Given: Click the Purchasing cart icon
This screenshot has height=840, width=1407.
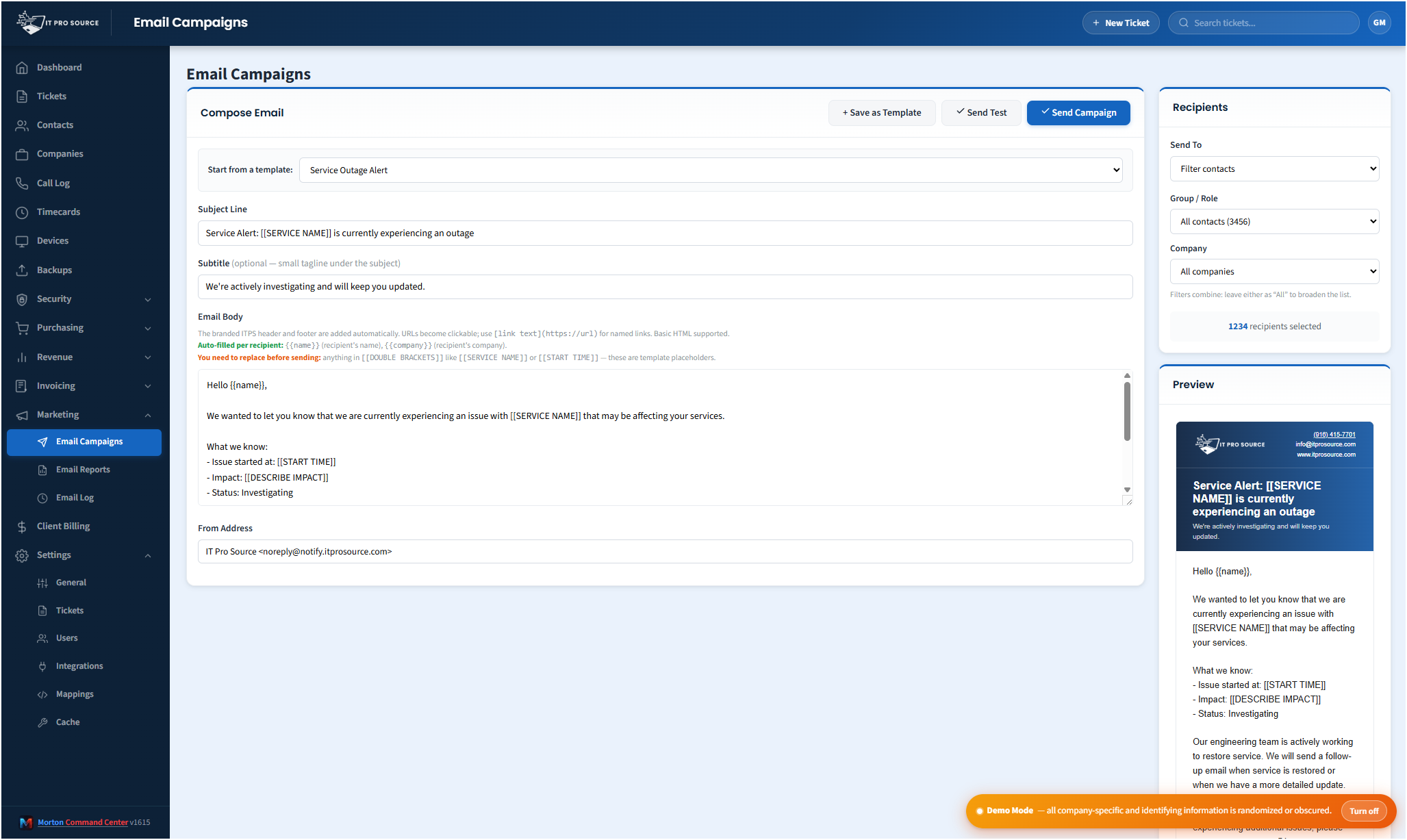Looking at the screenshot, I should coord(22,328).
